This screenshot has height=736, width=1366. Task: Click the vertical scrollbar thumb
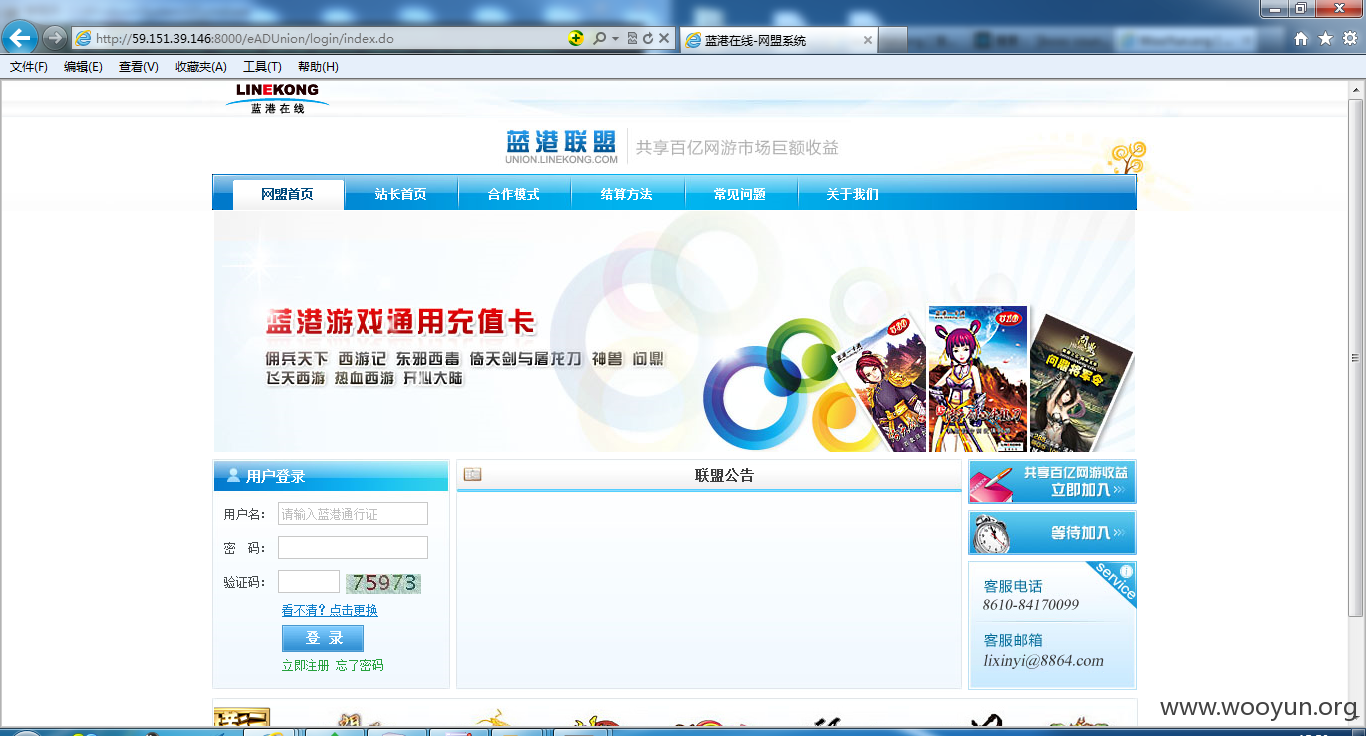[x=1356, y=357]
